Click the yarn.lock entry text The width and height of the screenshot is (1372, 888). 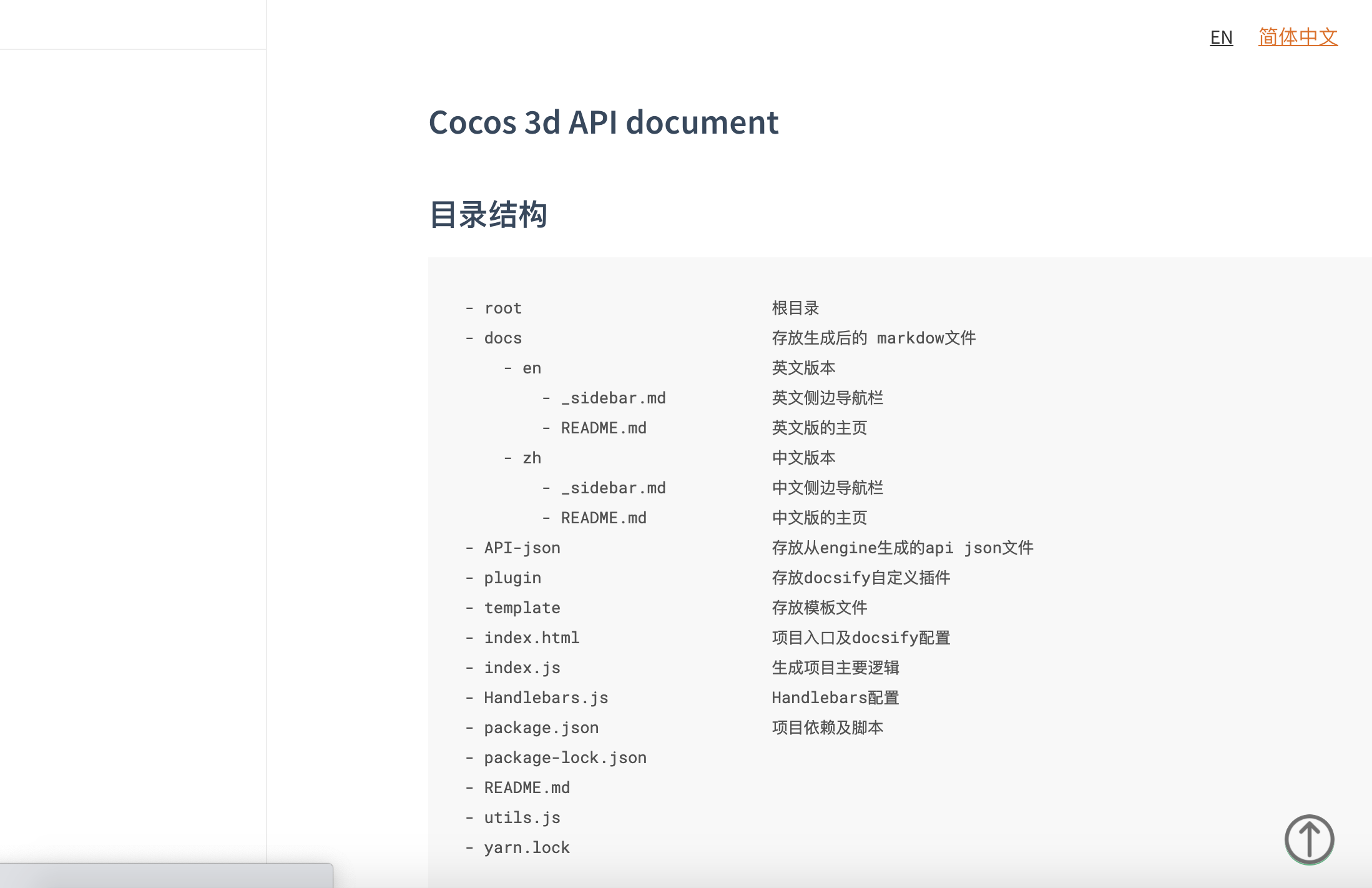(526, 847)
